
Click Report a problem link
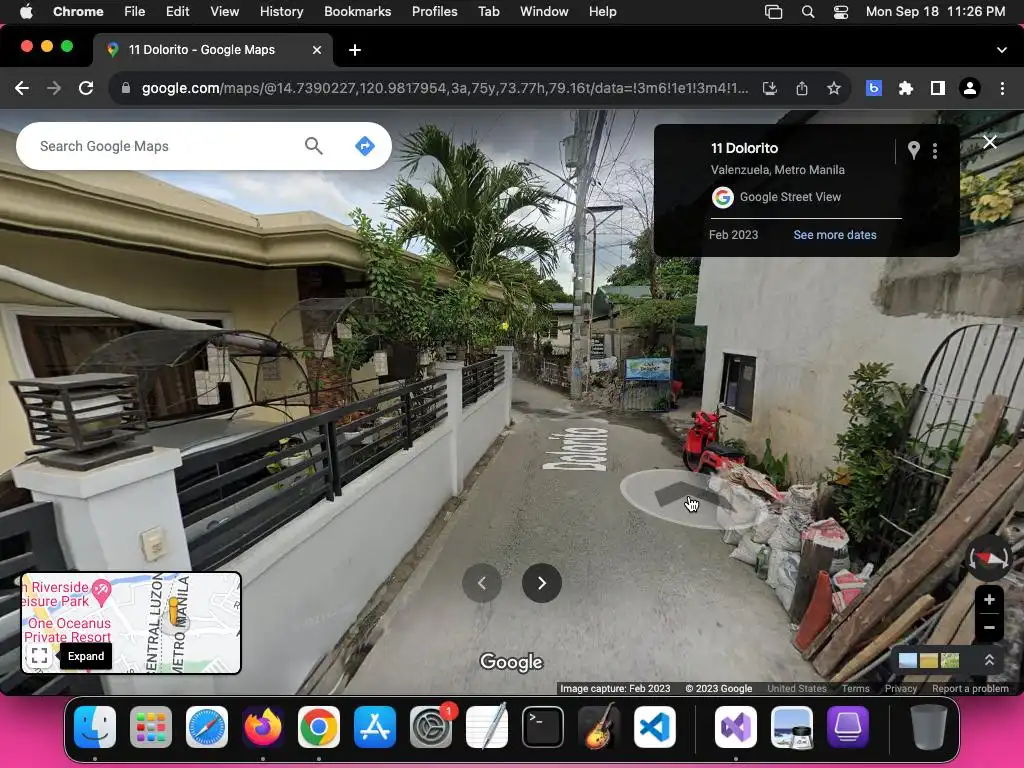tap(970, 688)
